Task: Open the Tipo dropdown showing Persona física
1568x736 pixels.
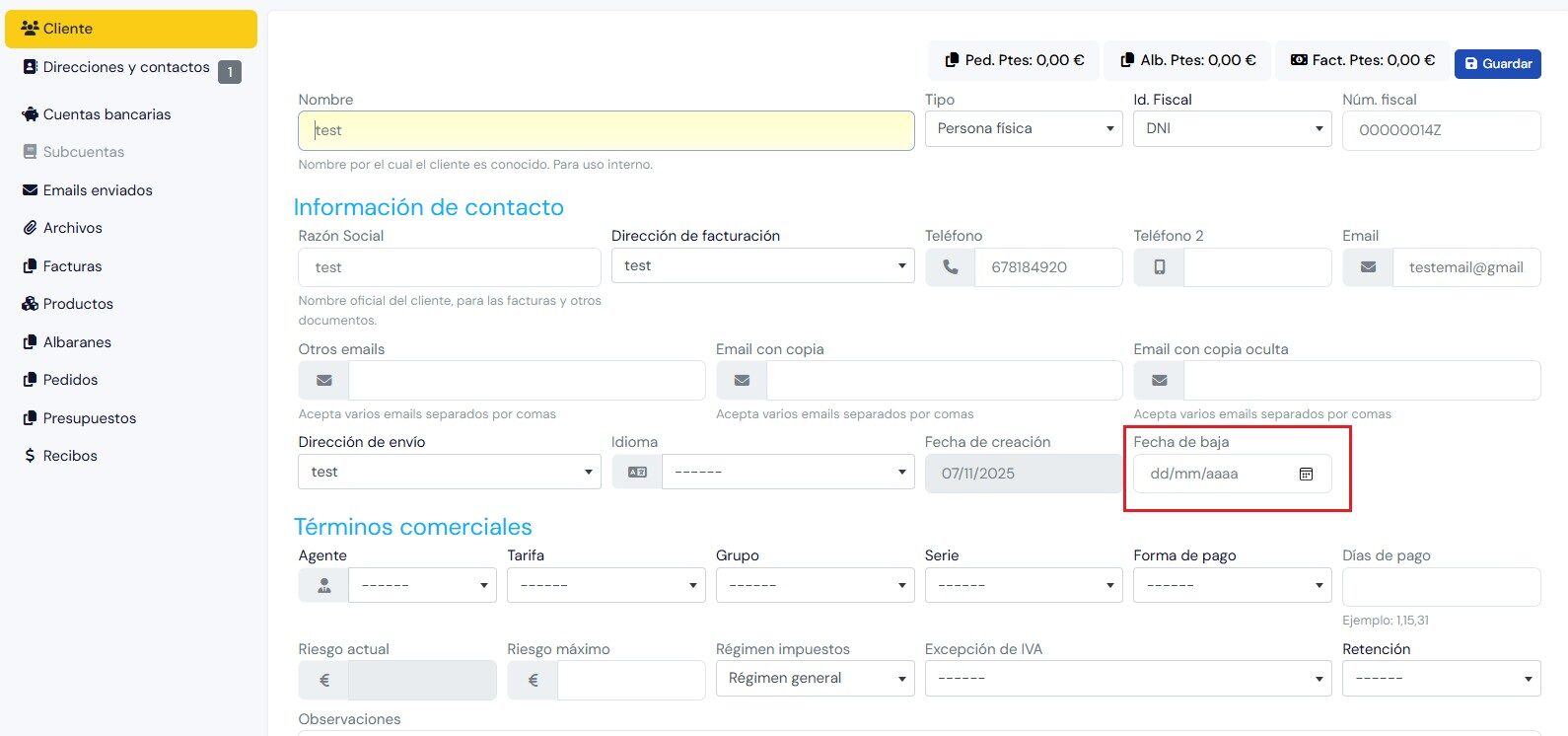Action: pos(1023,129)
